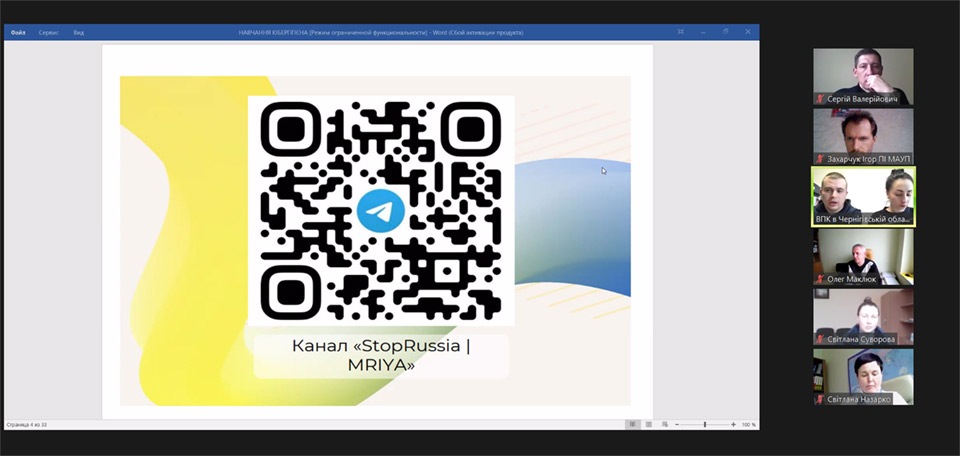Click muted mic icon of Захарчук Ігор
This screenshot has width=960, height=456.
(820, 159)
